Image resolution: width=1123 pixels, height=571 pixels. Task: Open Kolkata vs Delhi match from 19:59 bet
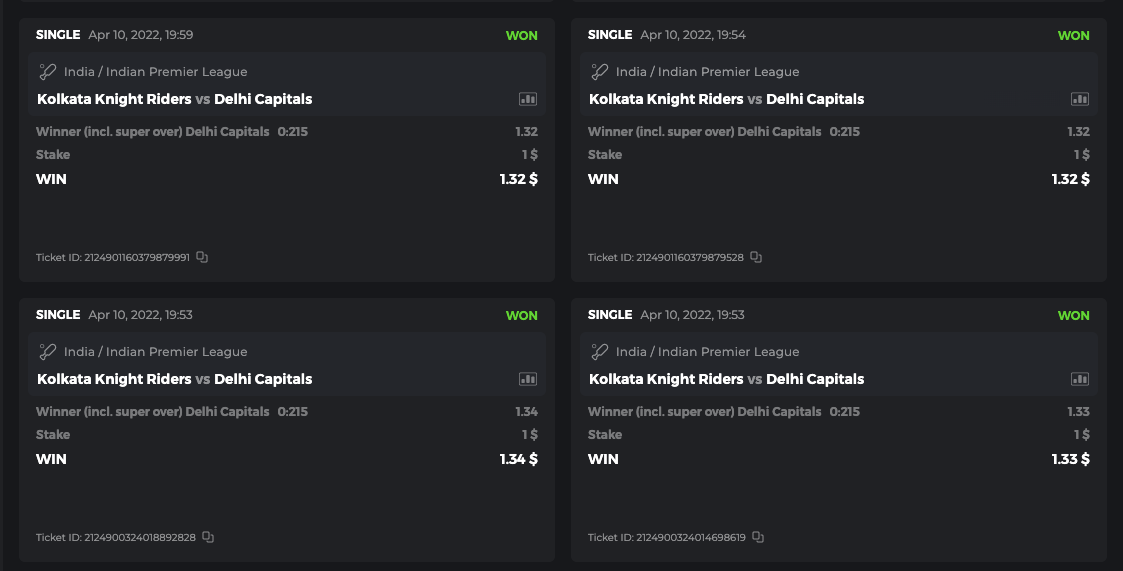pos(175,99)
